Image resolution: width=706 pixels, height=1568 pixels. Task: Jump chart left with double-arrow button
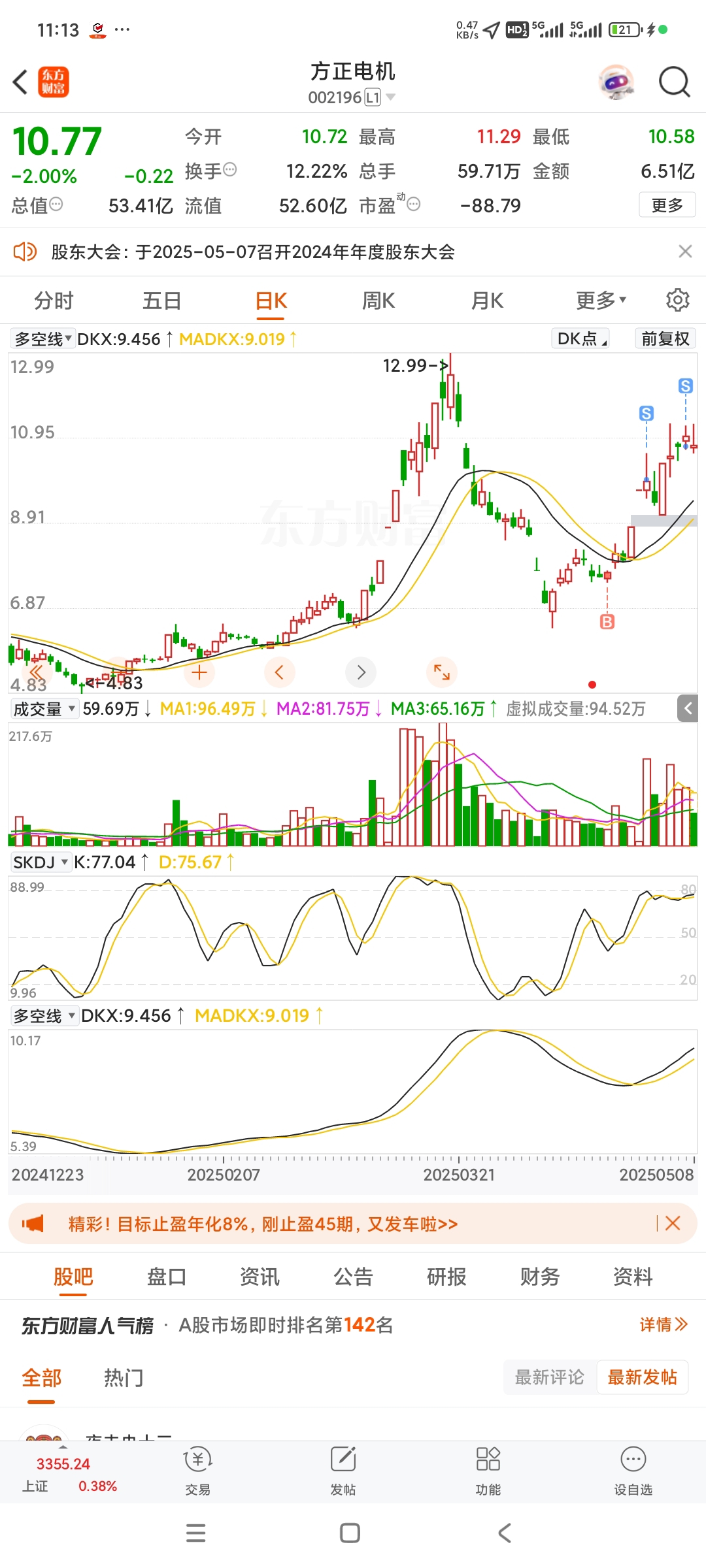point(37,672)
